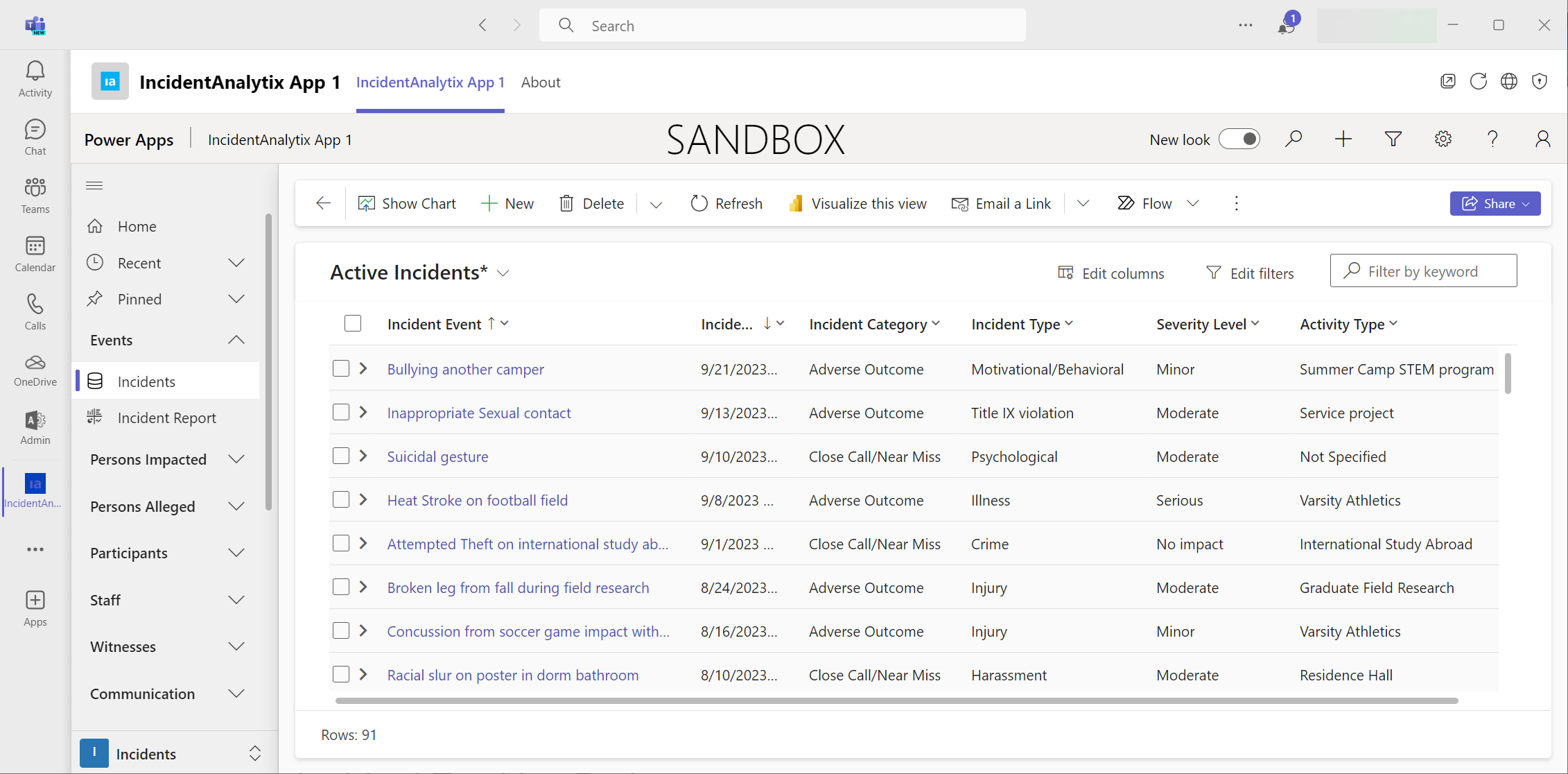The width and height of the screenshot is (1568, 774).
Task: Switch to the About tab
Action: point(541,82)
